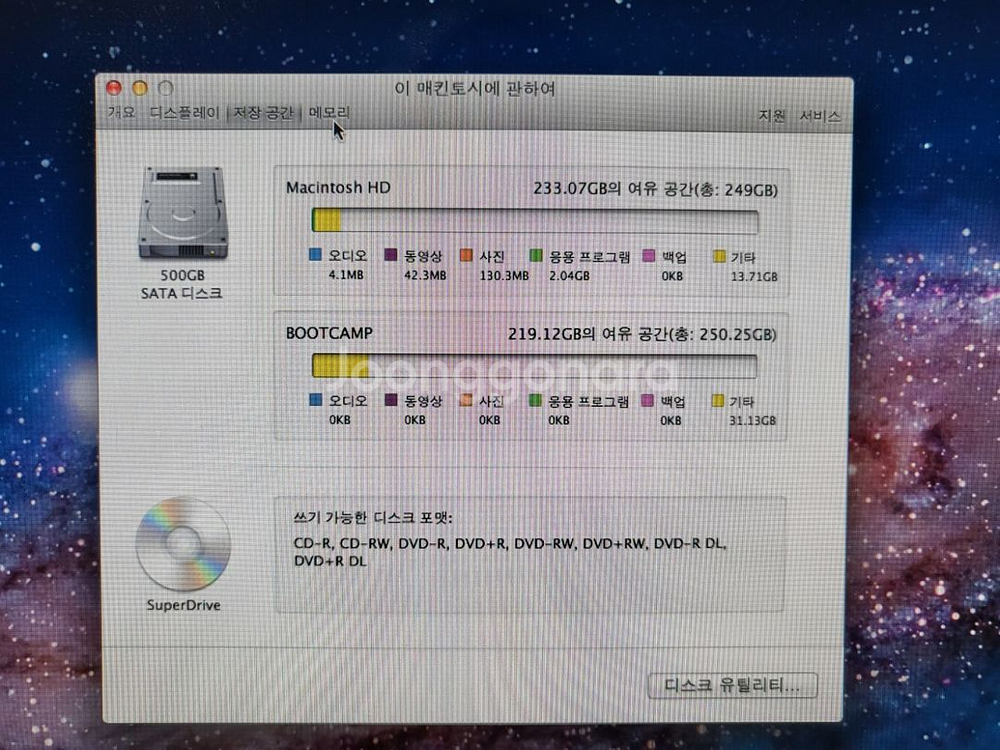Click the 서비스 link at top right

[x=820, y=115]
